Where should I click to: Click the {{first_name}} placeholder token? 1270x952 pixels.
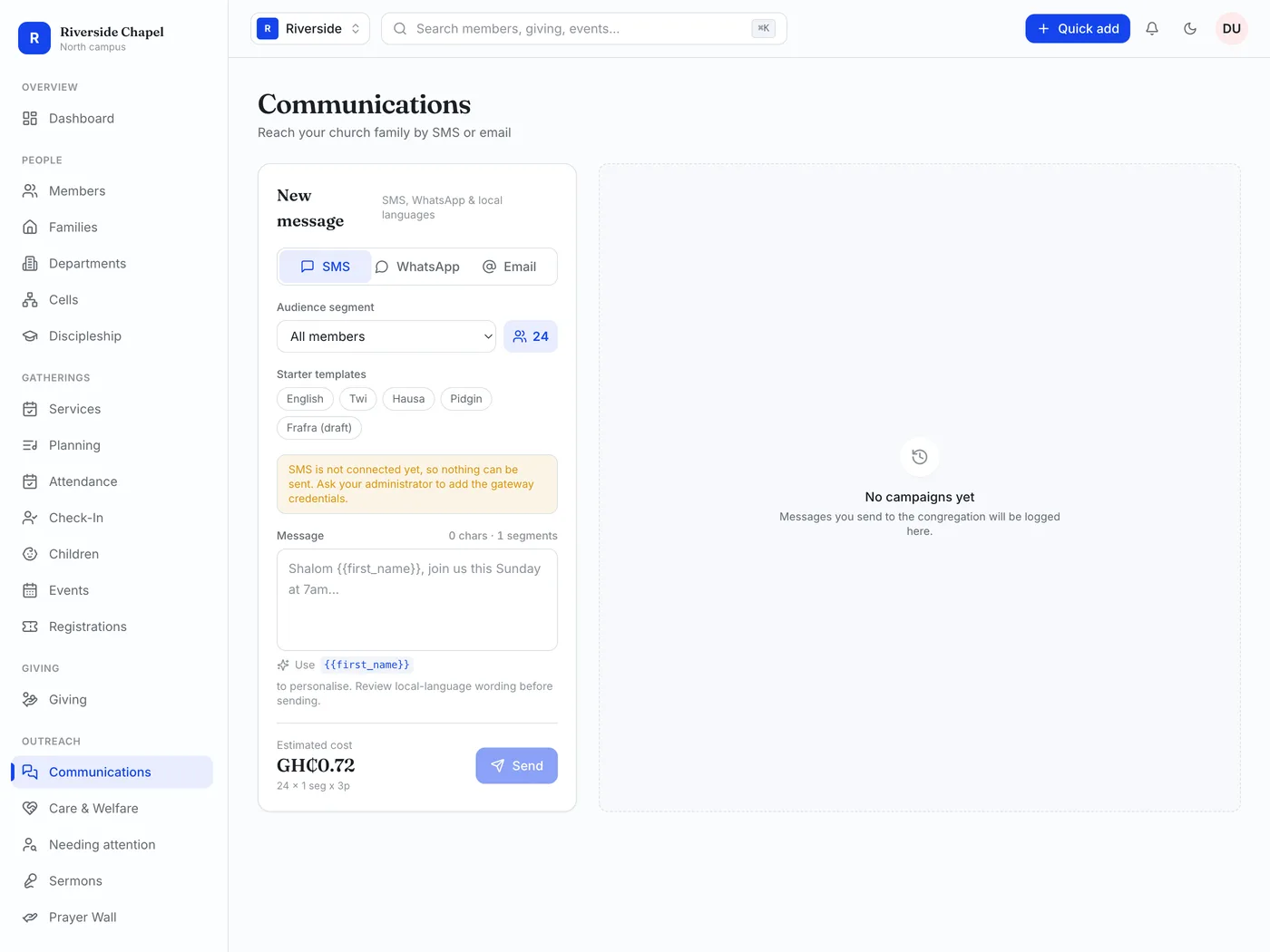366,665
